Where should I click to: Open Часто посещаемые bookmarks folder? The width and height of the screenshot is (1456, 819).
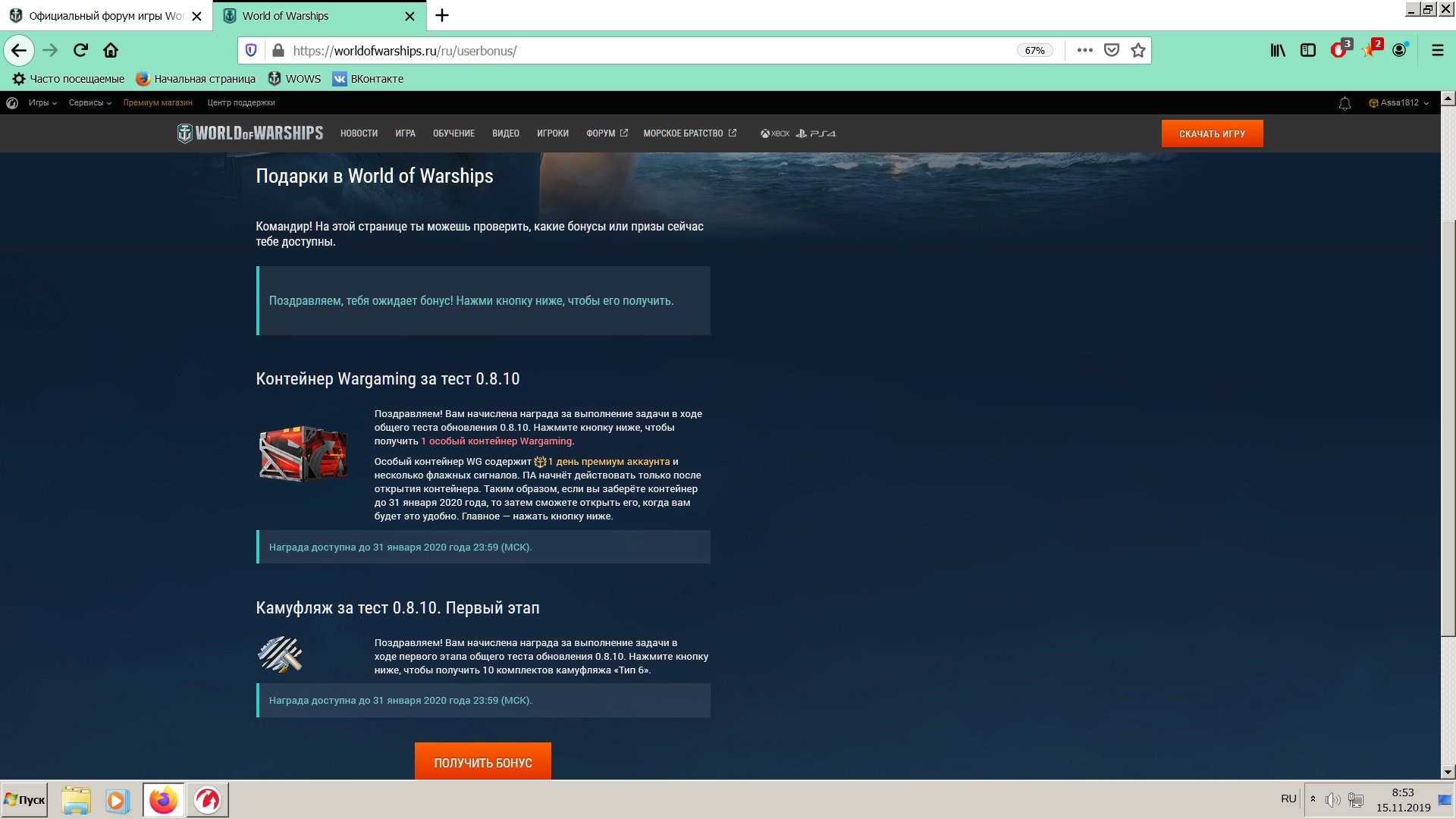68,79
